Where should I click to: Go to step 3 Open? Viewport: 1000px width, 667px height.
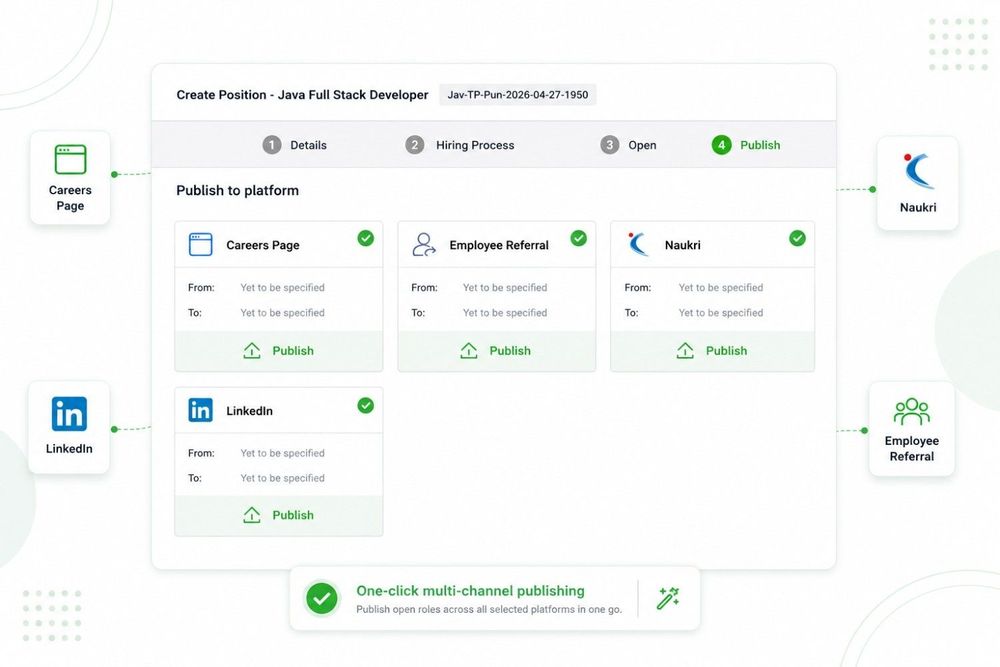(x=628, y=145)
